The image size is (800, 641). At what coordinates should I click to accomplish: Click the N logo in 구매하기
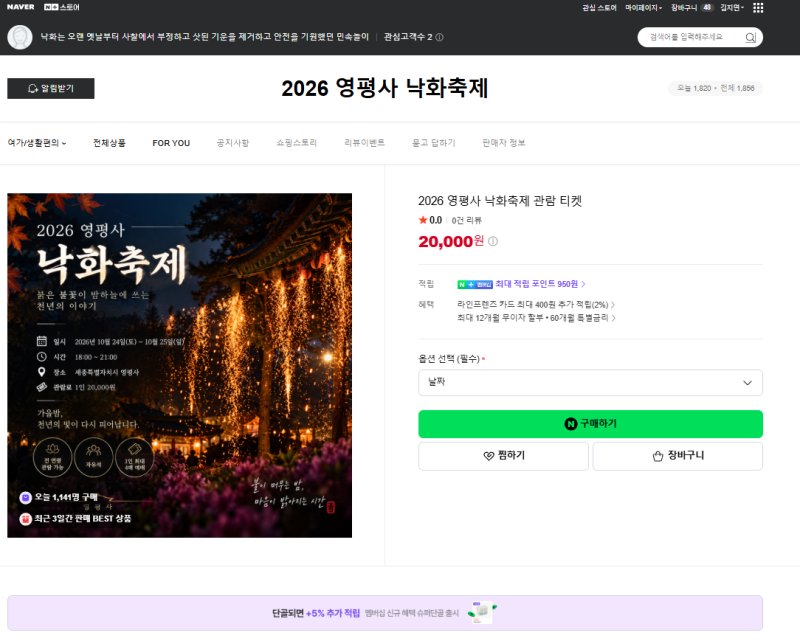click(571, 424)
